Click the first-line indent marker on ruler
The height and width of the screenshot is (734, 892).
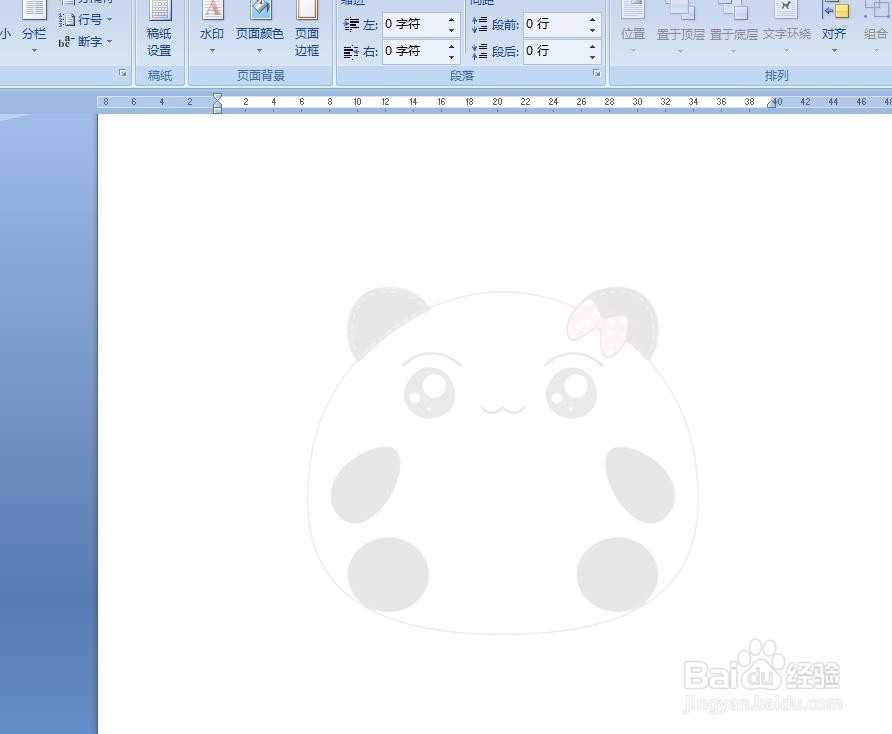[x=217, y=96]
